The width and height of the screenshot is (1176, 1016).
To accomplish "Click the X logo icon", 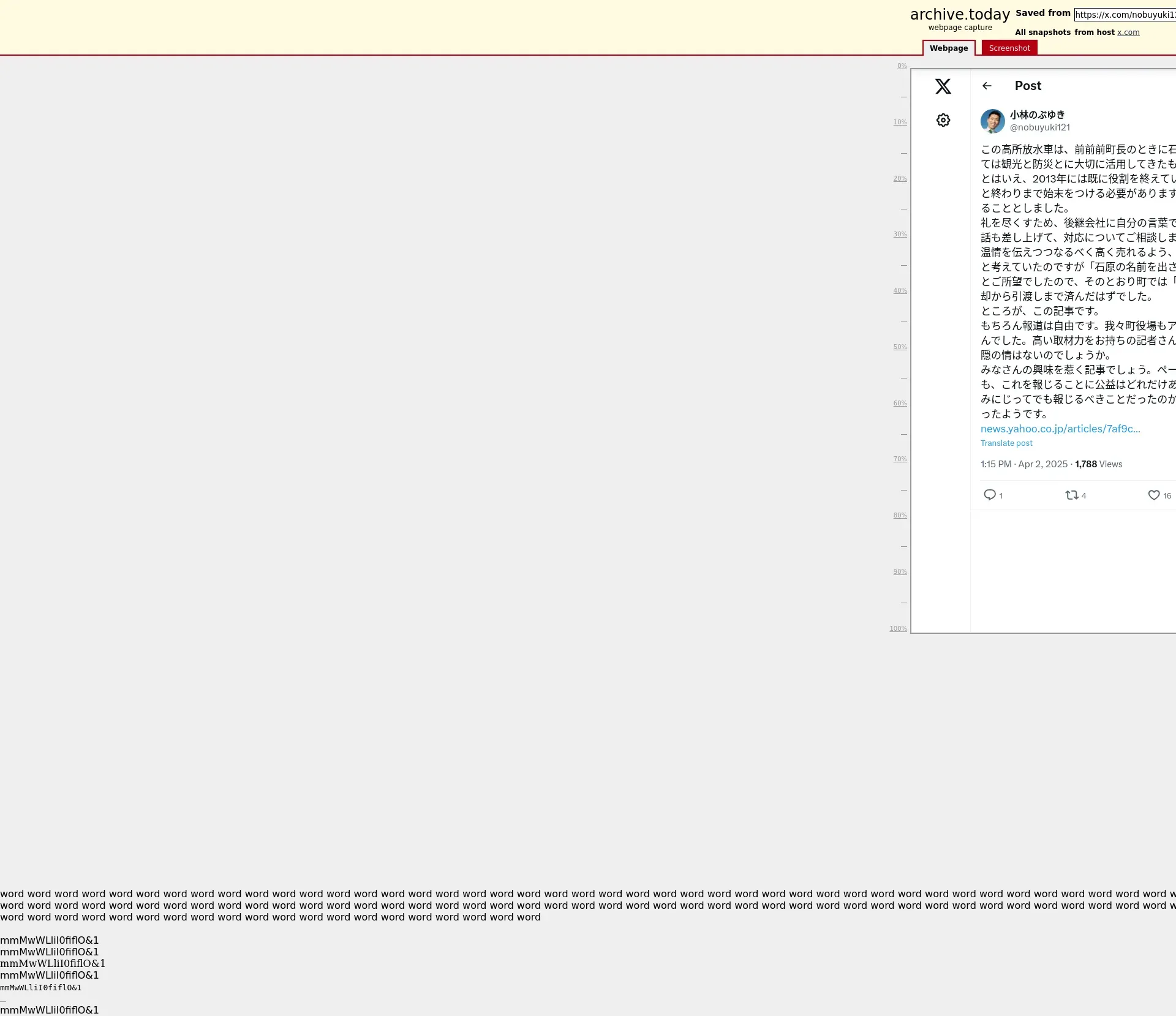I will [943, 86].
